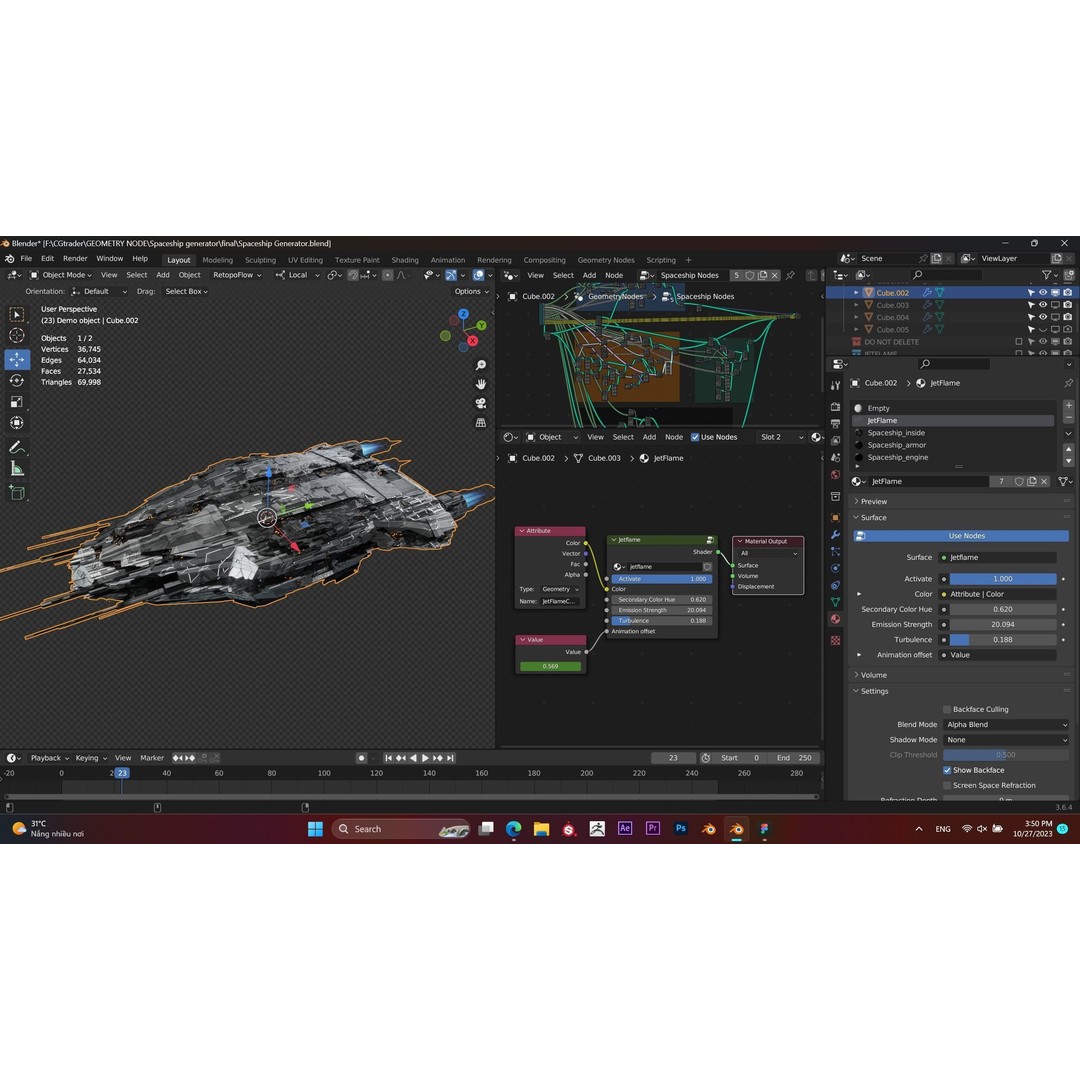Switch to the Shading workspace tab
This screenshot has height=1080, width=1080.
405,260
